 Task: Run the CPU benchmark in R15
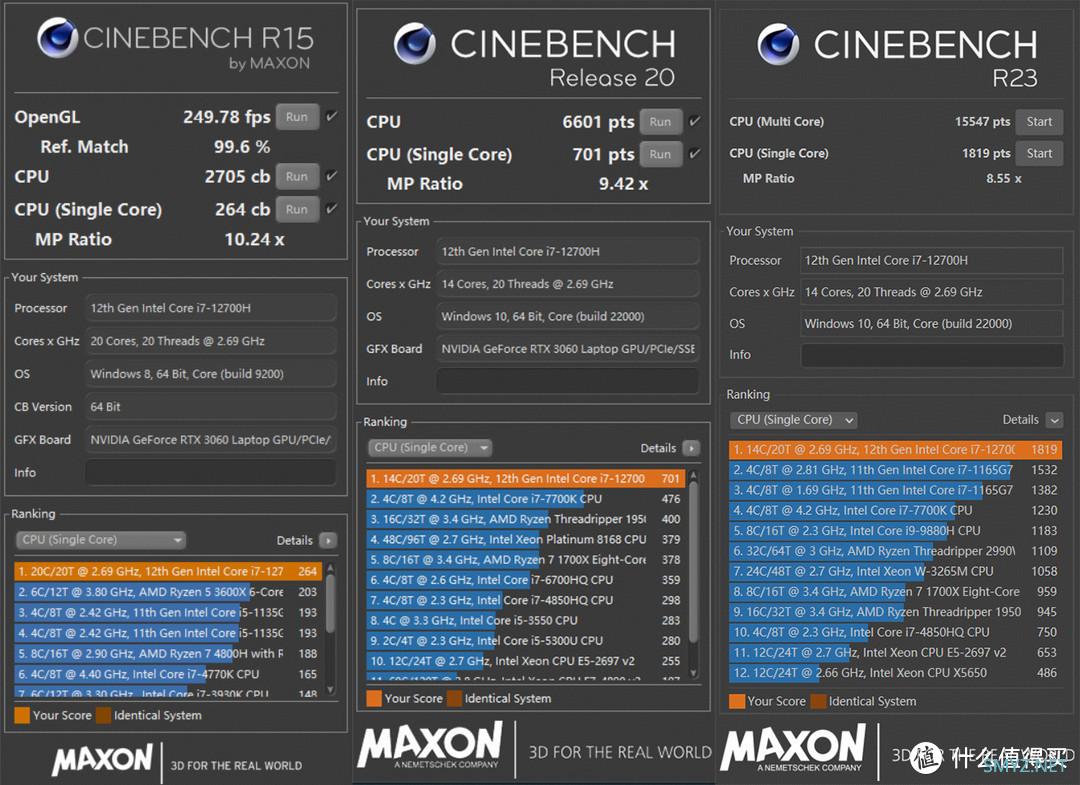[x=297, y=176]
